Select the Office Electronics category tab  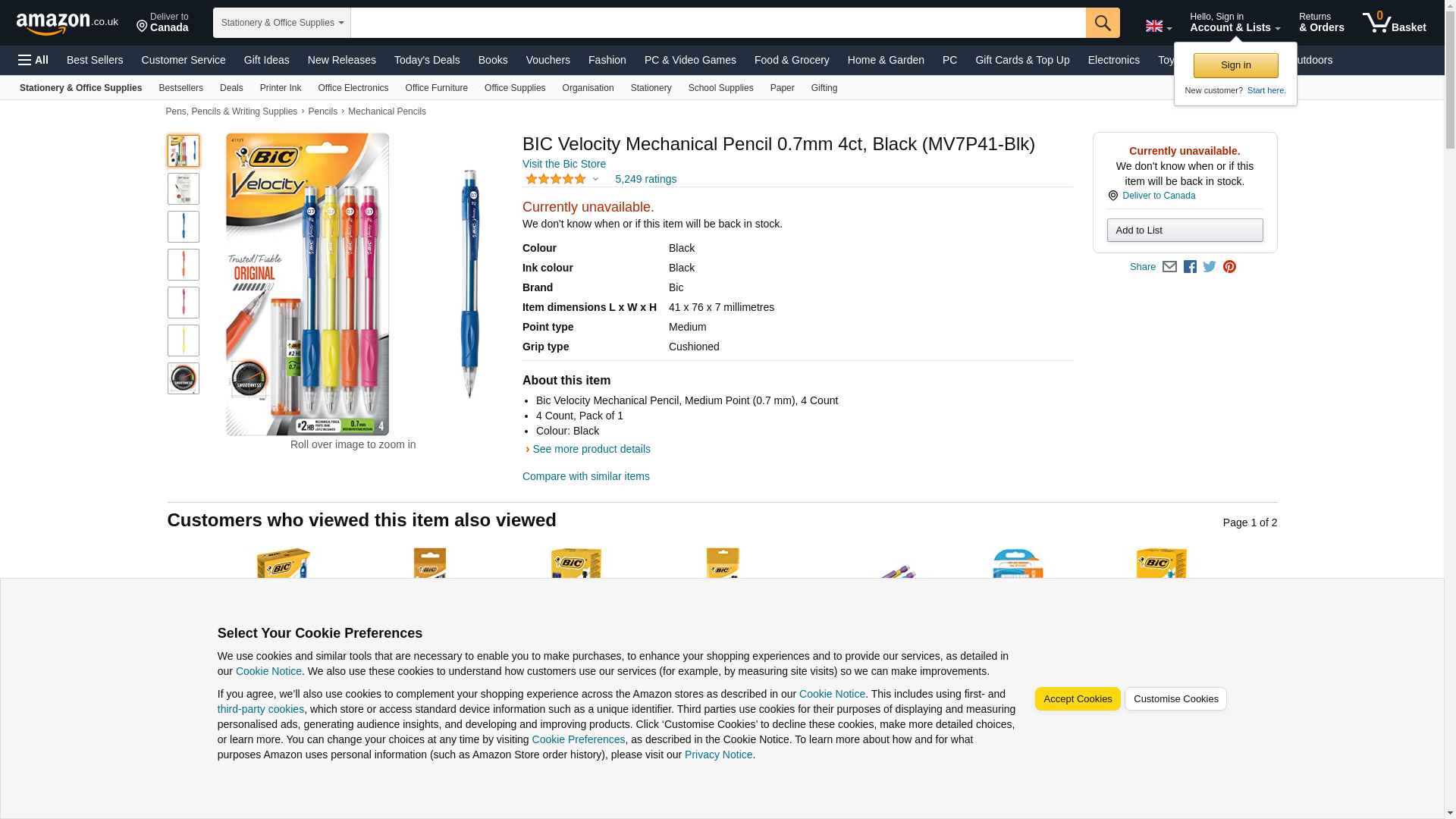coord(353,88)
